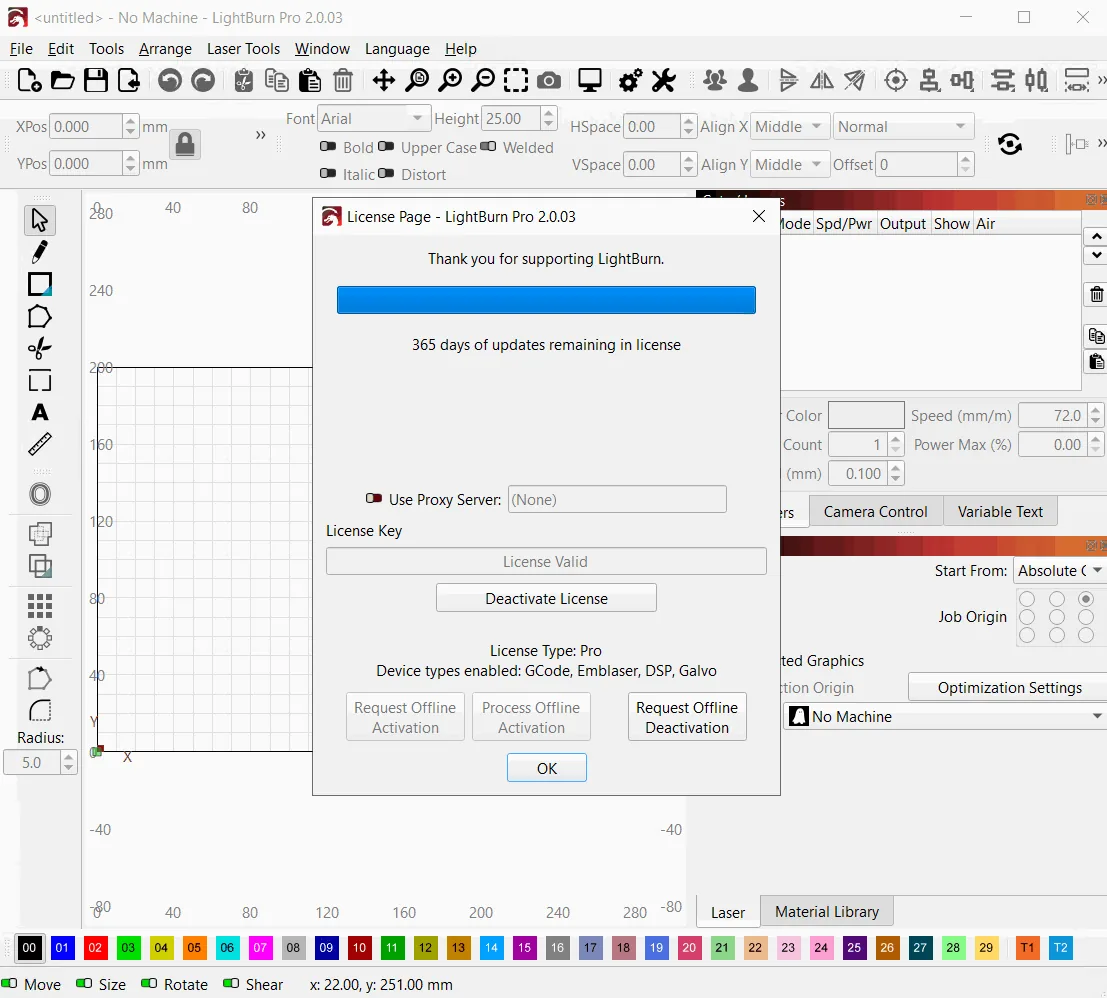The width and height of the screenshot is (1107, 998).
Task: Toggle the Welded text switch
Action: point(488,146)
